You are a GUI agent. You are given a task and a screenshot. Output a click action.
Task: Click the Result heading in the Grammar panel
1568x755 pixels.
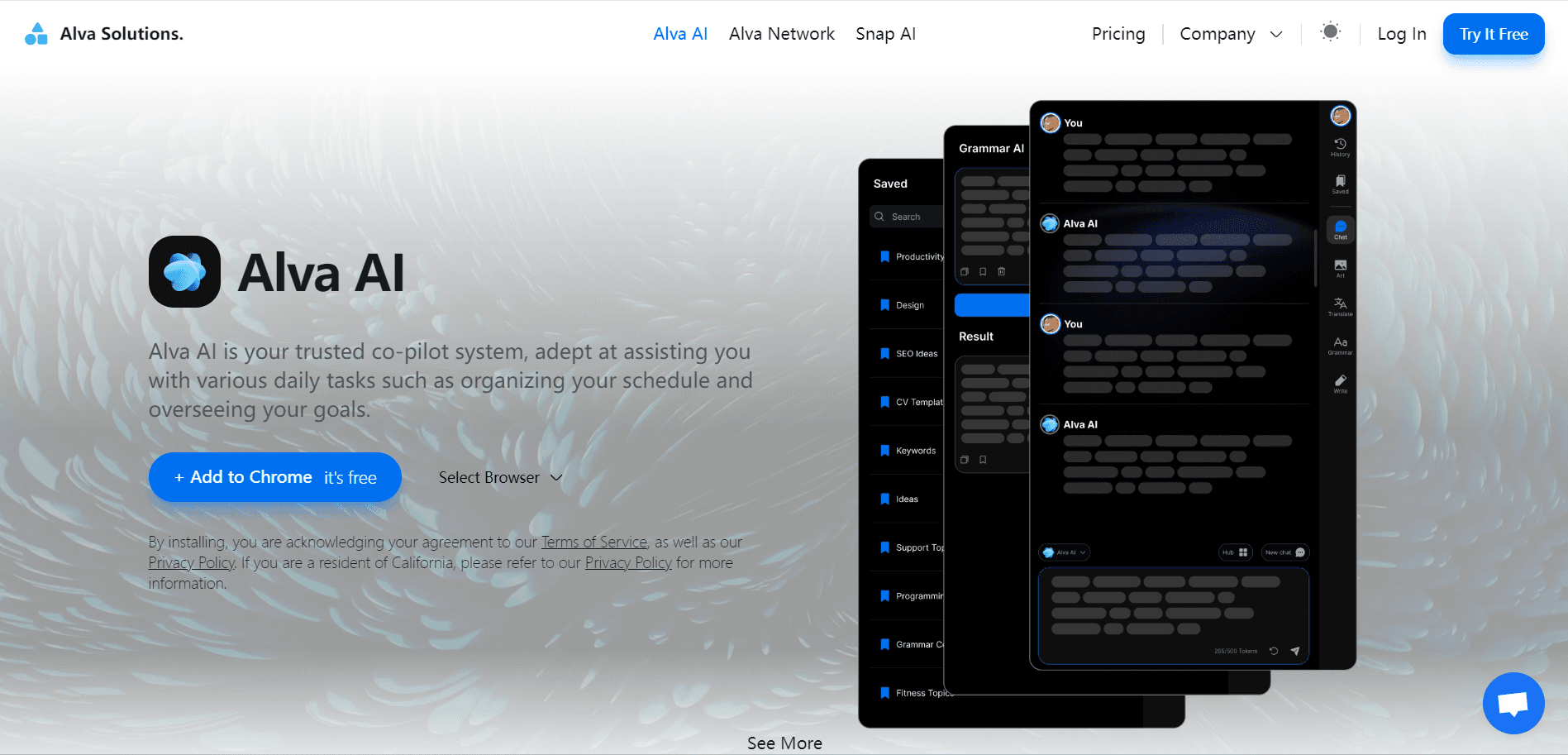(976, 337)
